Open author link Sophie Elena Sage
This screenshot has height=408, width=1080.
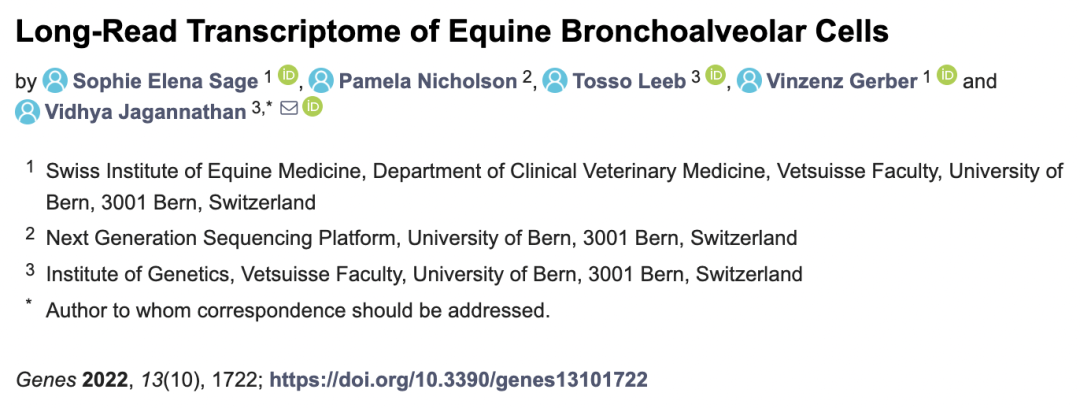(x=165, y=82)
